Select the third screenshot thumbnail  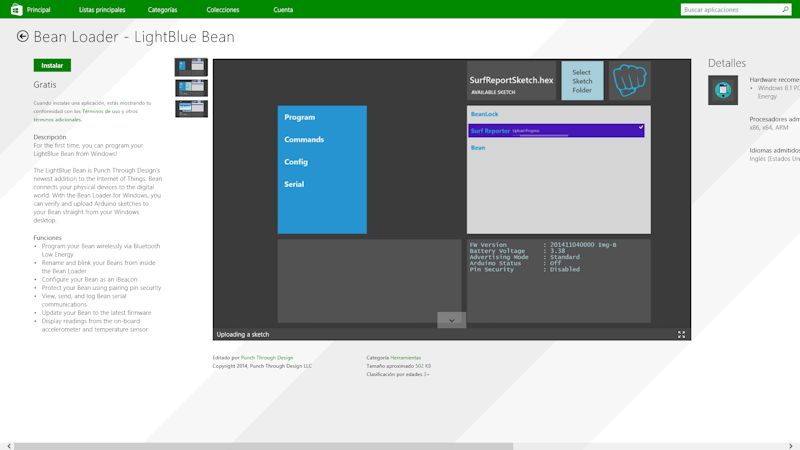click(191, 109)
